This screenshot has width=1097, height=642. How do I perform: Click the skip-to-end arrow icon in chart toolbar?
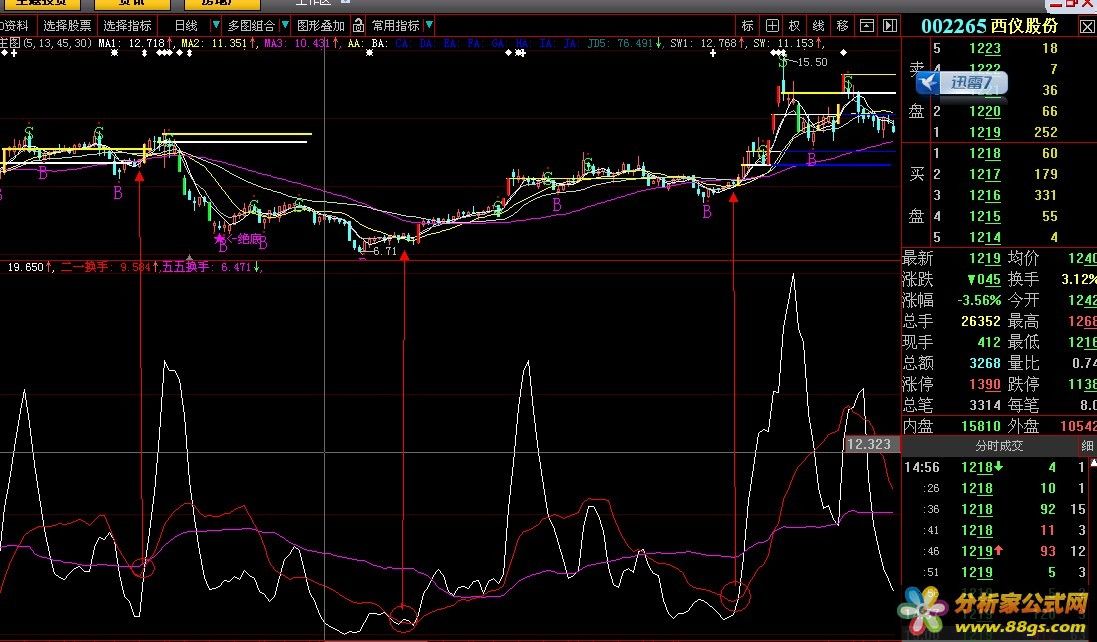tap(890, 26)
